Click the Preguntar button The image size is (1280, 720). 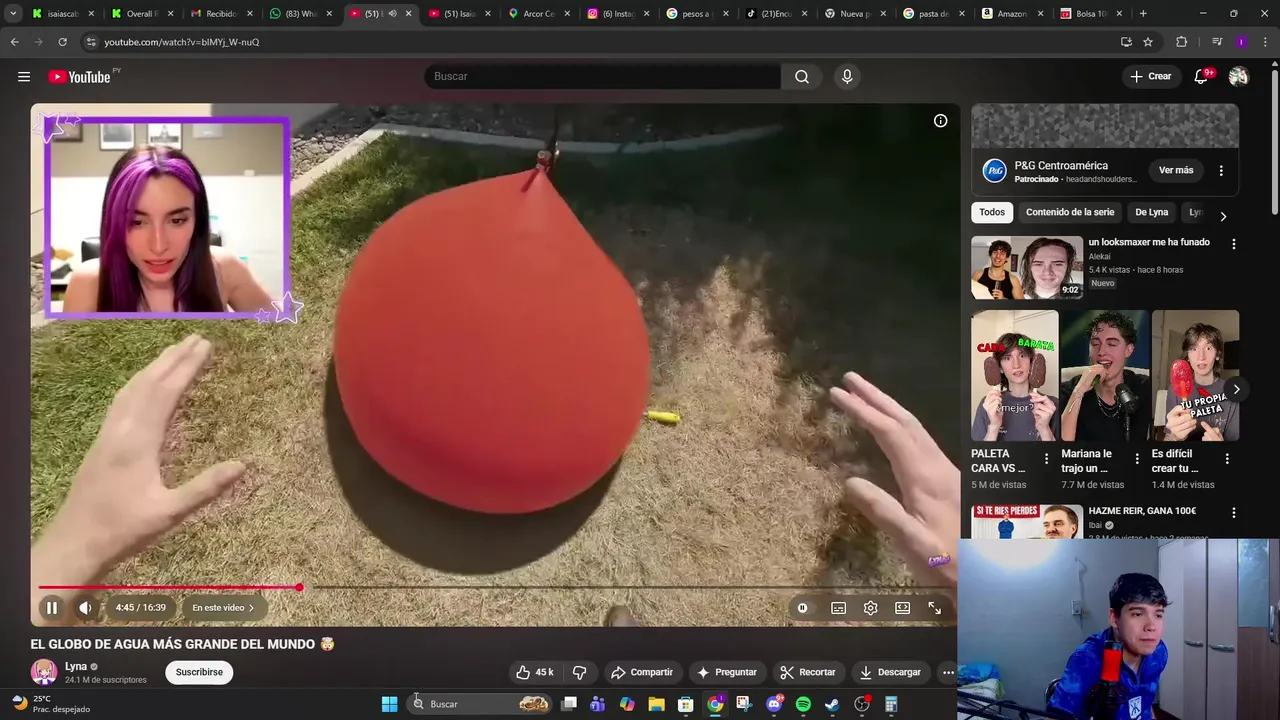(727, 672)
